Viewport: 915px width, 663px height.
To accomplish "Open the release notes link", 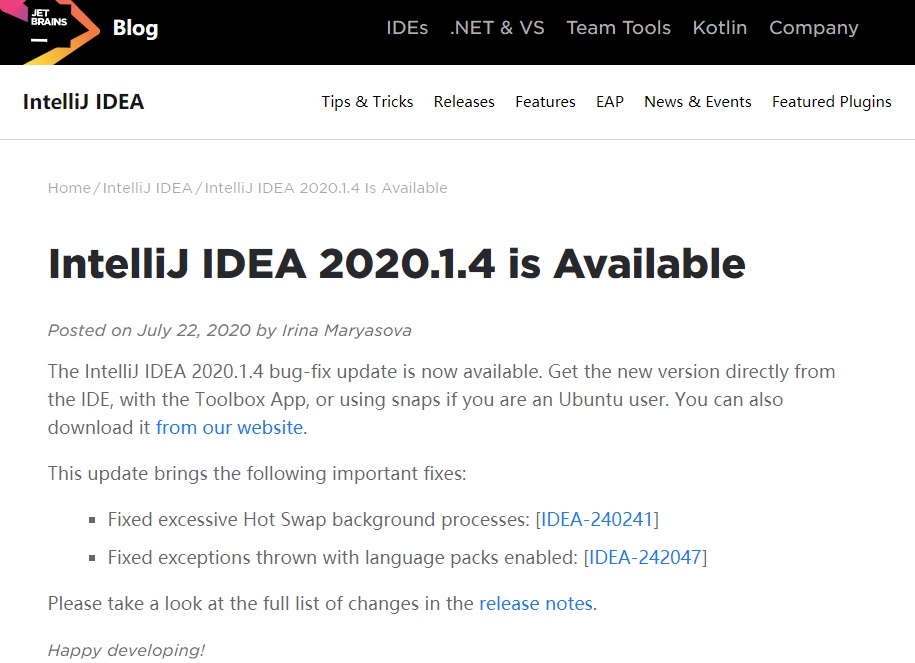I will pyautogui.click(x=536, y=603).
